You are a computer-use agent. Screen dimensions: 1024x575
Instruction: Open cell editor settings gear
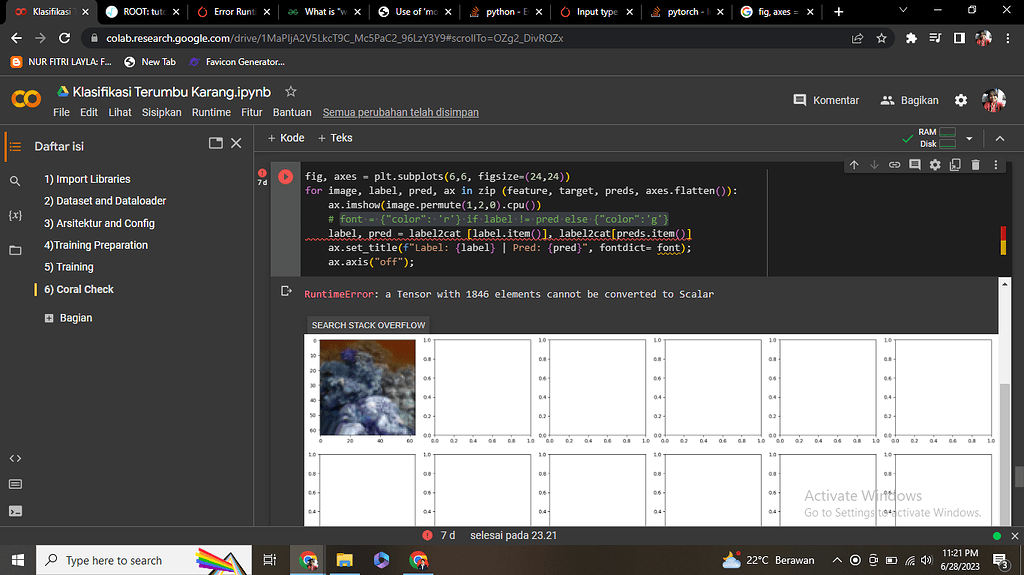(935, 165)
